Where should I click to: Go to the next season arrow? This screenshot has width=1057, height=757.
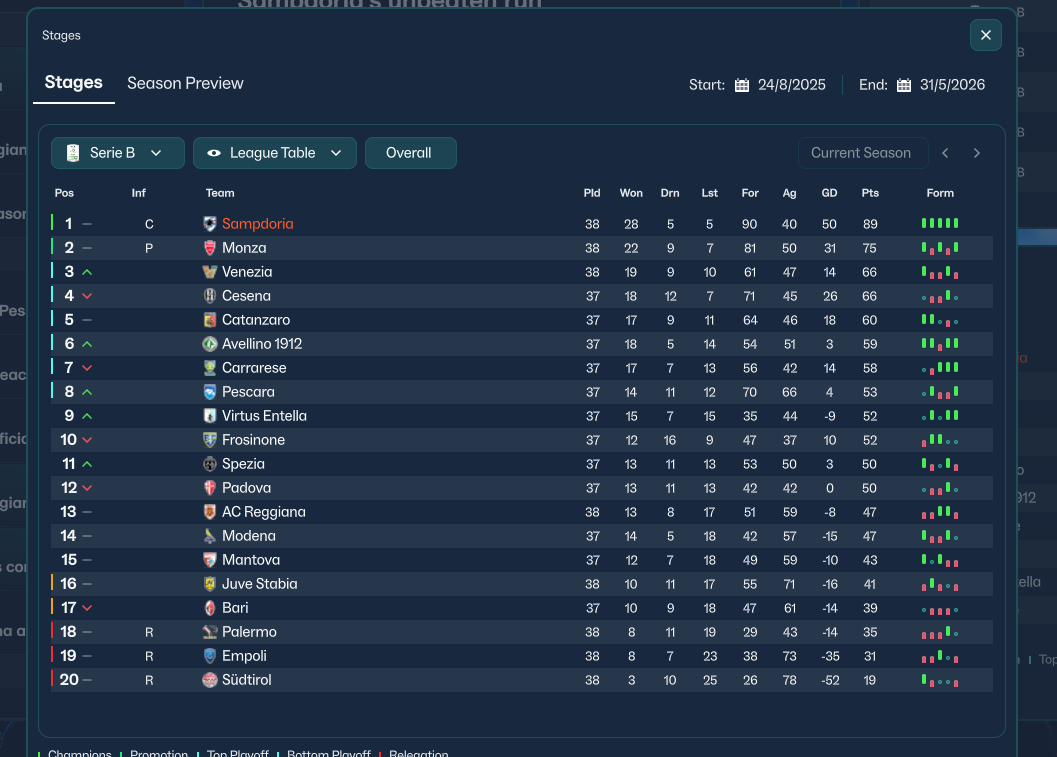977,153
